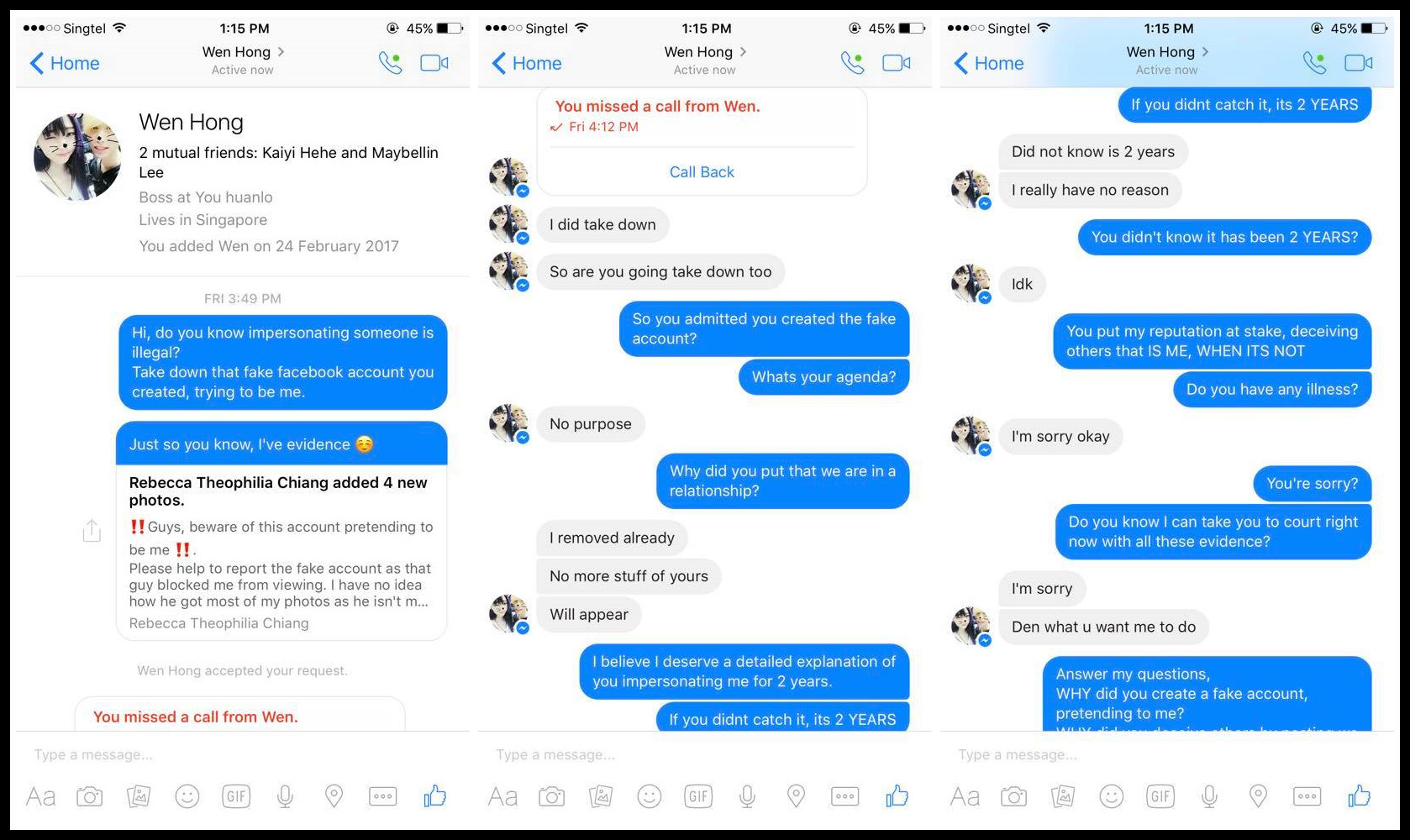
Task: Tap microphone icon in left panel toolbar
Action: pos(285,796)
